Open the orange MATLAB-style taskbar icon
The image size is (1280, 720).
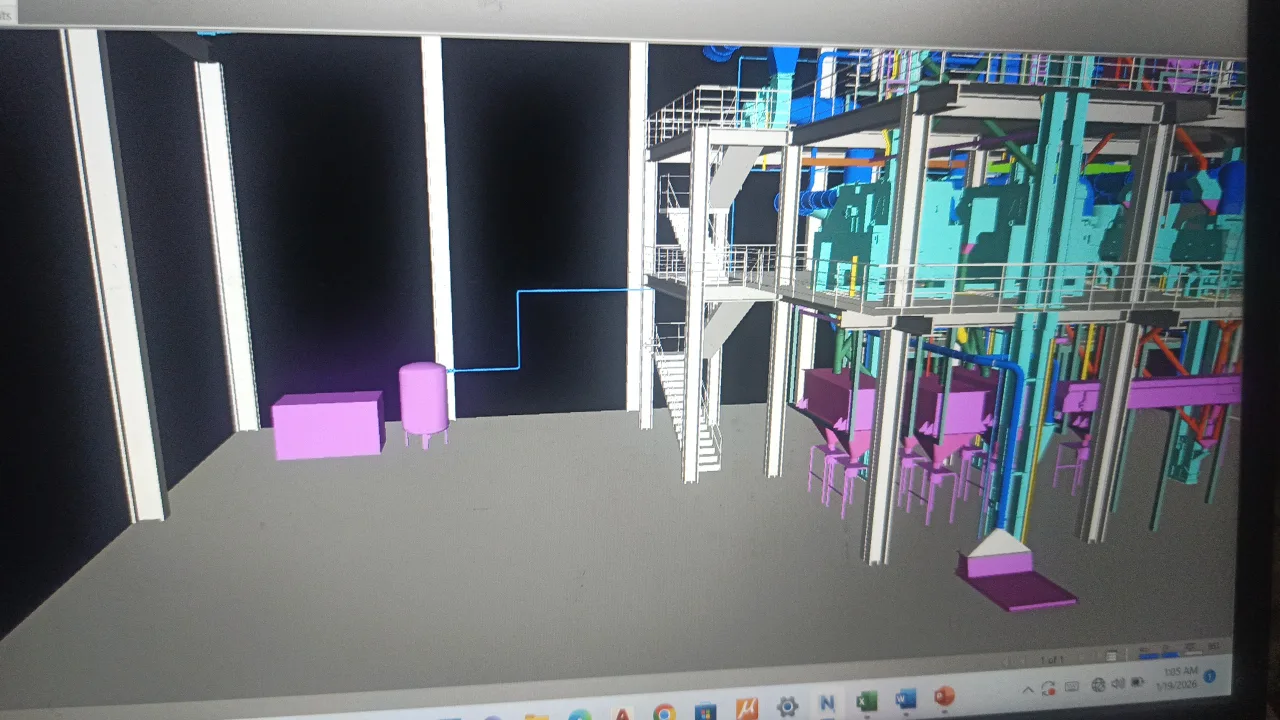click(746, 709)
